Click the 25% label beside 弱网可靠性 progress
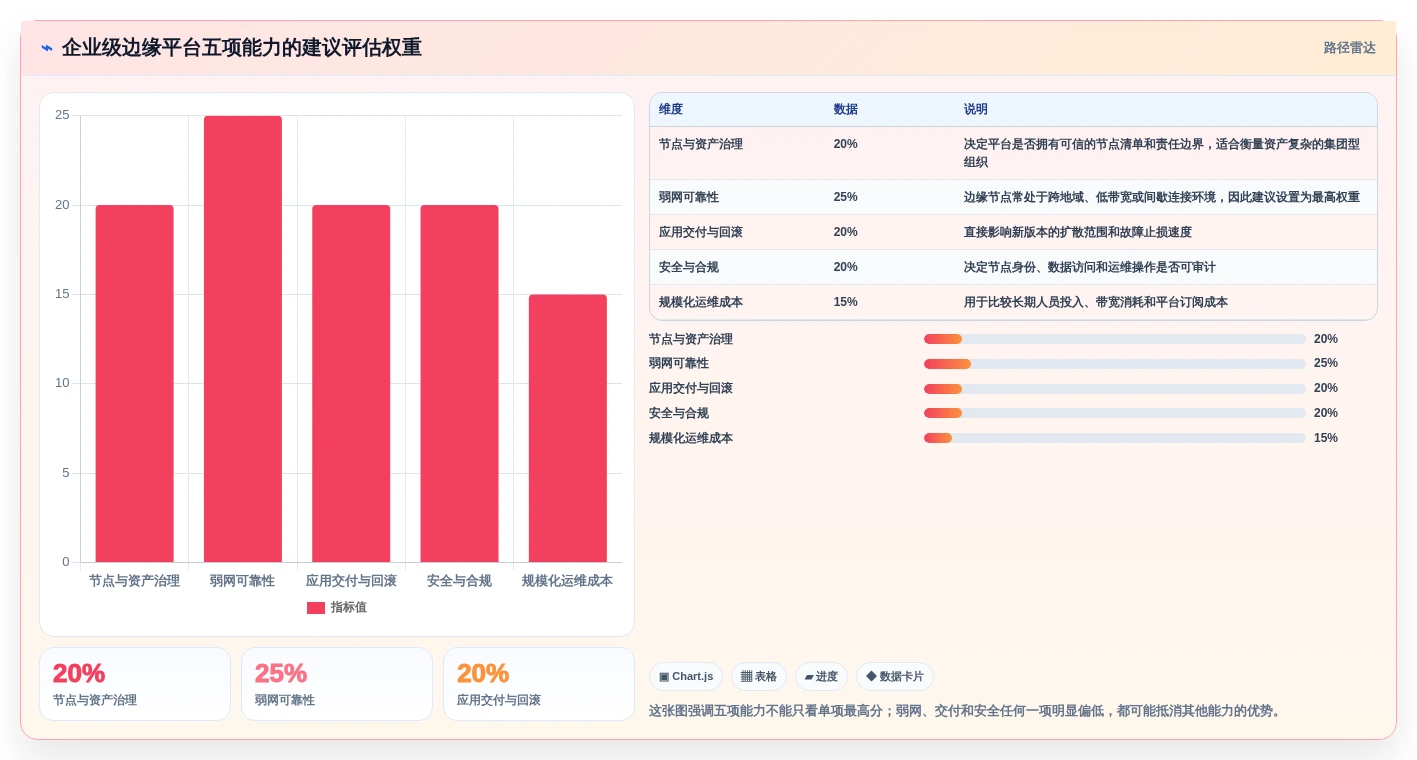The height and width of the screenshot is (760, 1417). click(x=1326, y=364)
